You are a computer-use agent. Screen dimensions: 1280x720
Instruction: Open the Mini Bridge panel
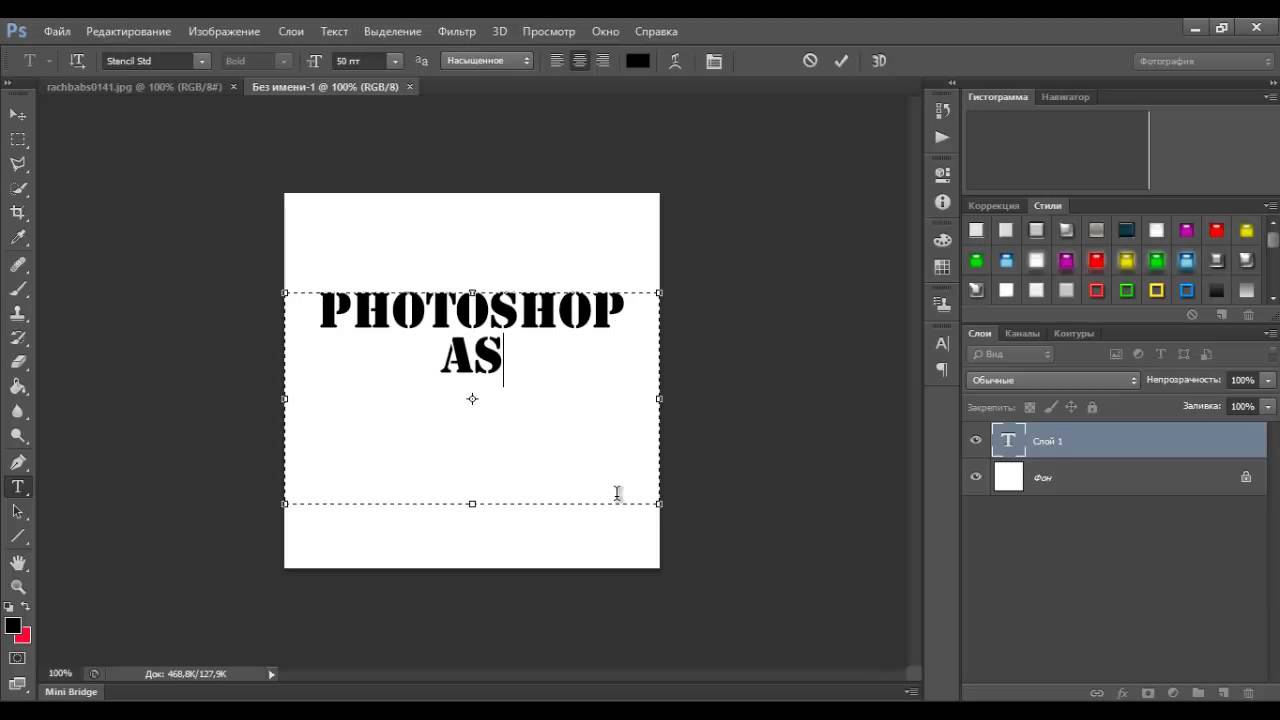71,692
